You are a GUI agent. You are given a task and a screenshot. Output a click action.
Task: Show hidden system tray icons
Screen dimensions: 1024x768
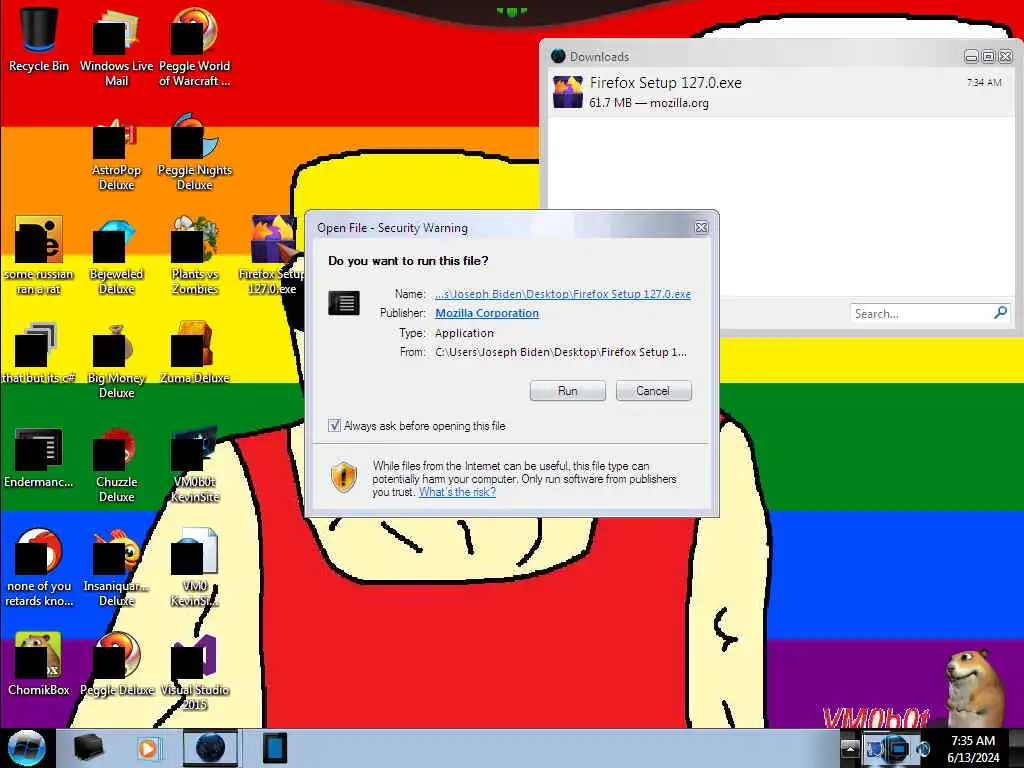pyautogui.click(x=850, y=748)
